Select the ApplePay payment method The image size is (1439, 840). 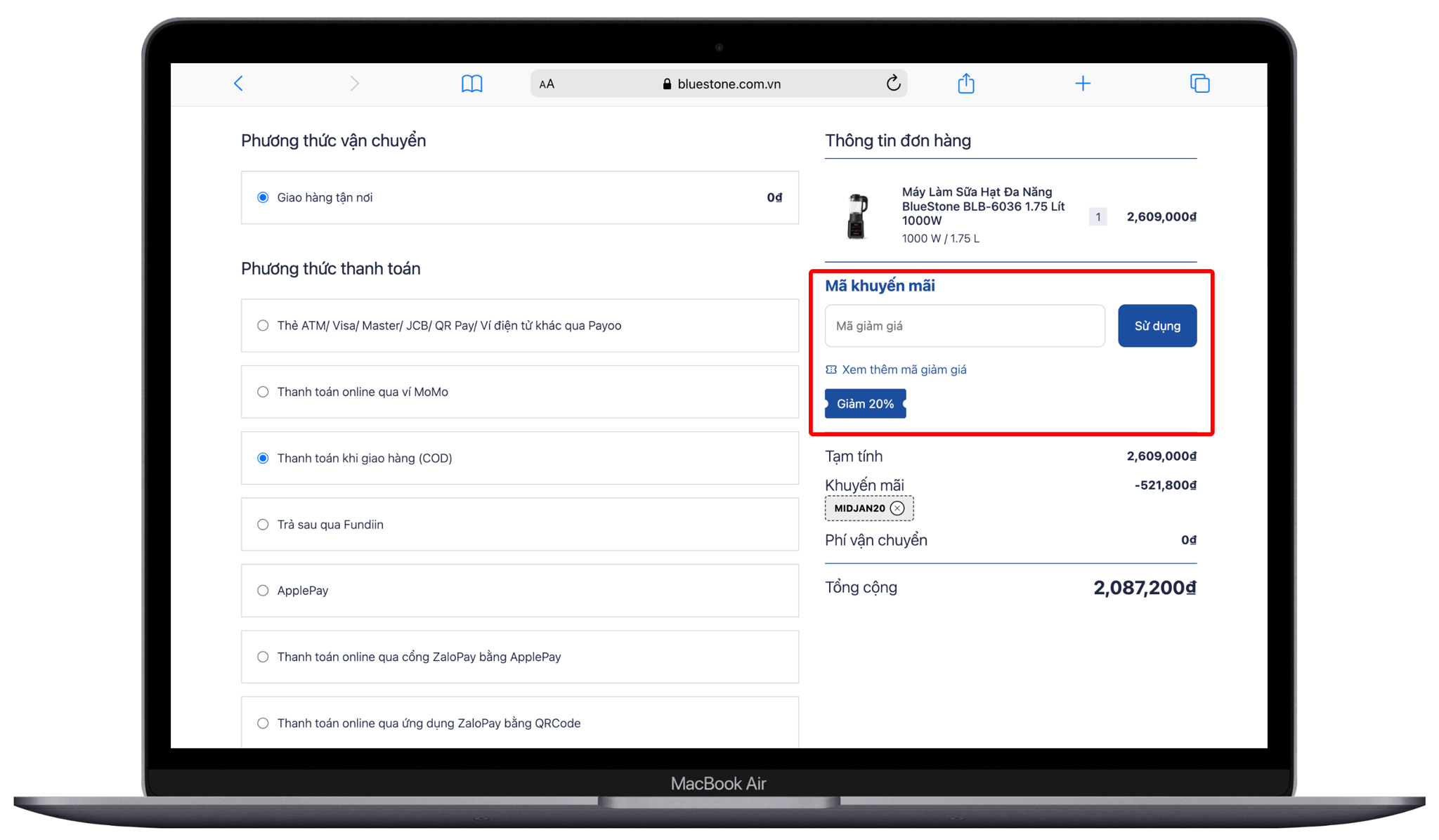coord(263,591)
